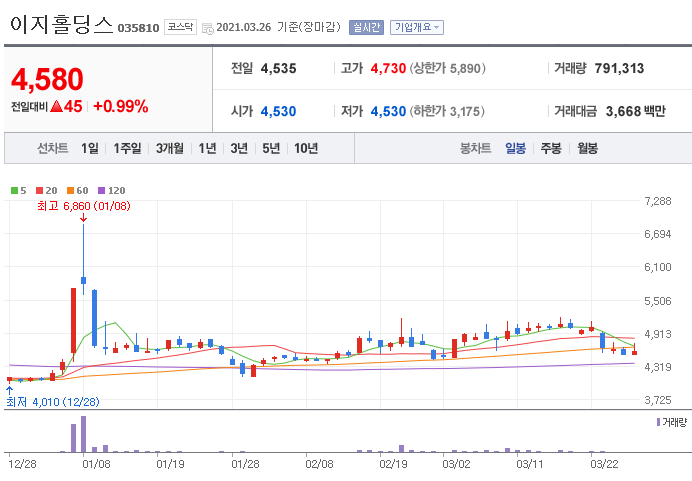
Task: Click the red up-triangle change indicator
Action: tap(56, 106)
